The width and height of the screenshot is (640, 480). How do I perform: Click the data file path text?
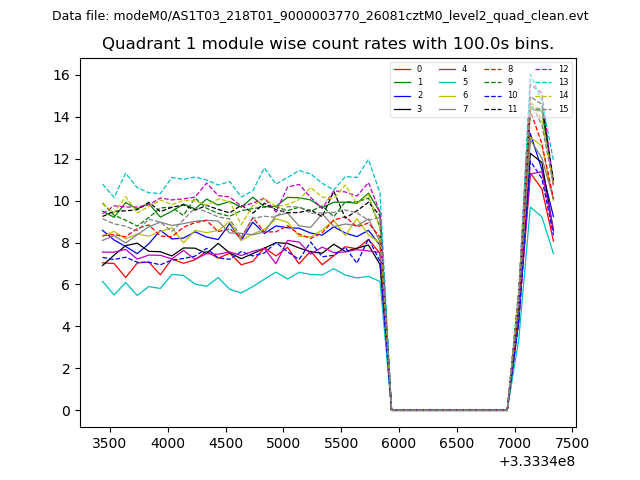pyautogui.click(x=320, y=16)
